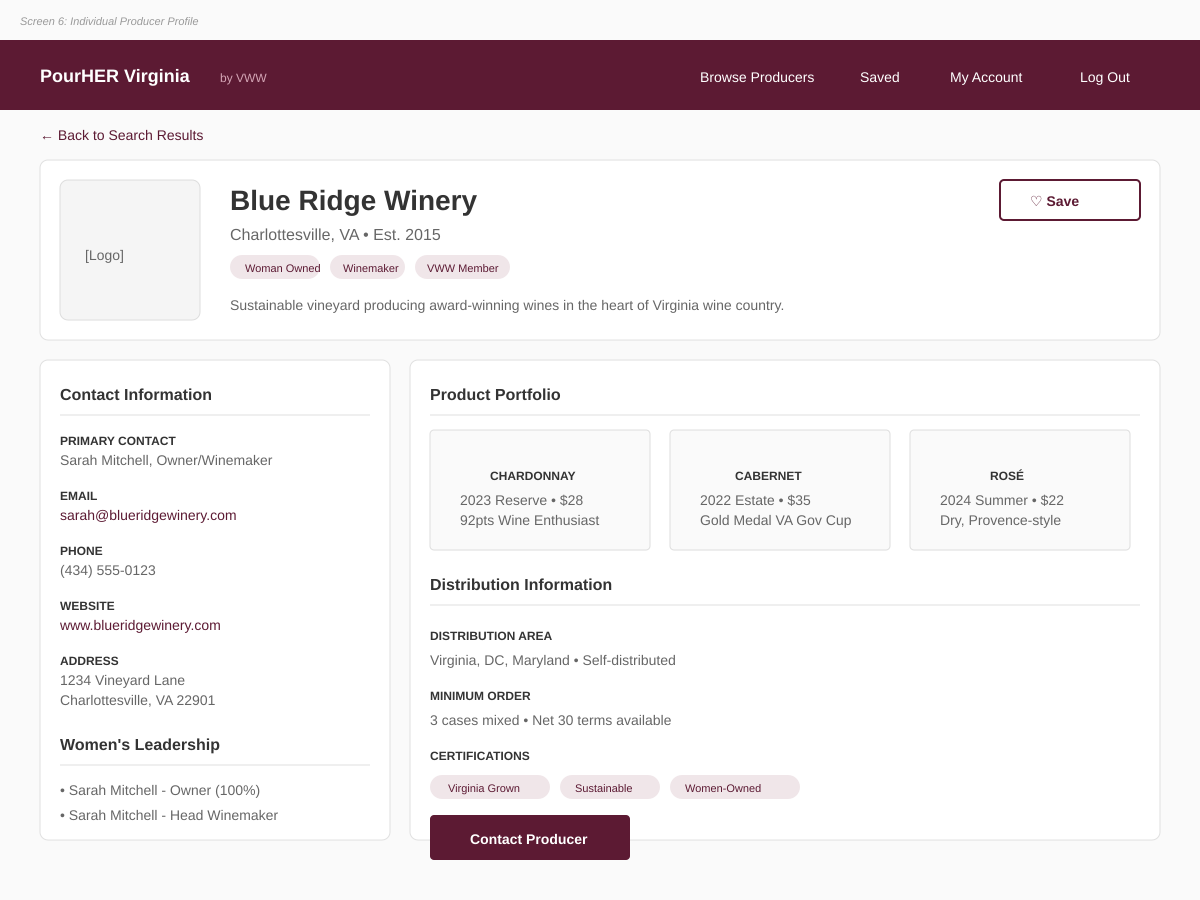This screenshot has width=1200, height=900.
Task: Click the Product Portfolio heading
Action: pyautogui.click(x=495, y=394)
